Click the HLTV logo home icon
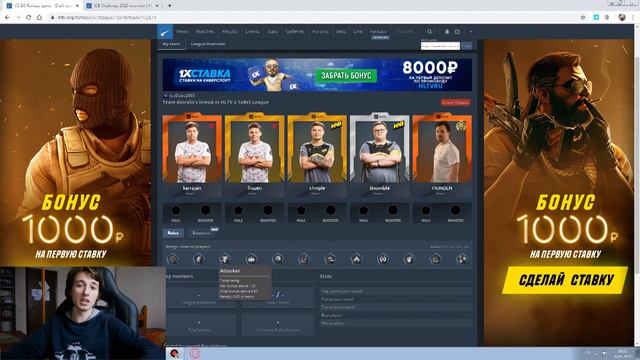 point(165,31)
